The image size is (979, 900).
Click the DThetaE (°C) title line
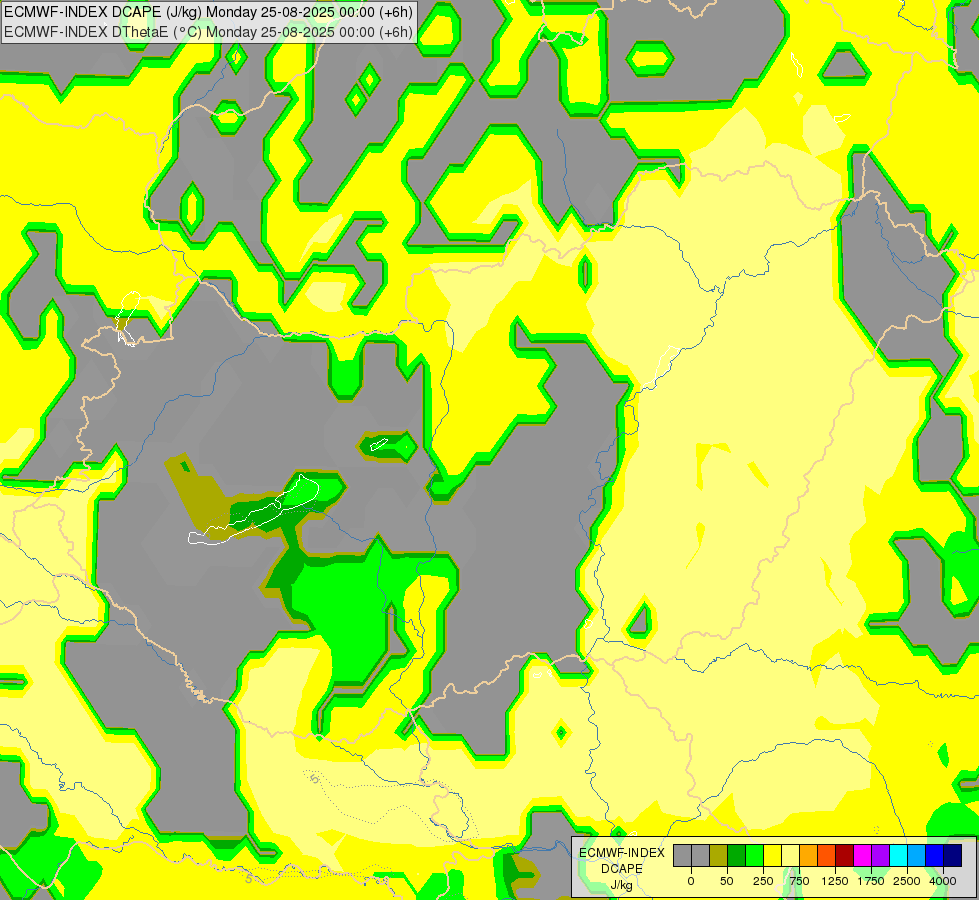[207, 32]
